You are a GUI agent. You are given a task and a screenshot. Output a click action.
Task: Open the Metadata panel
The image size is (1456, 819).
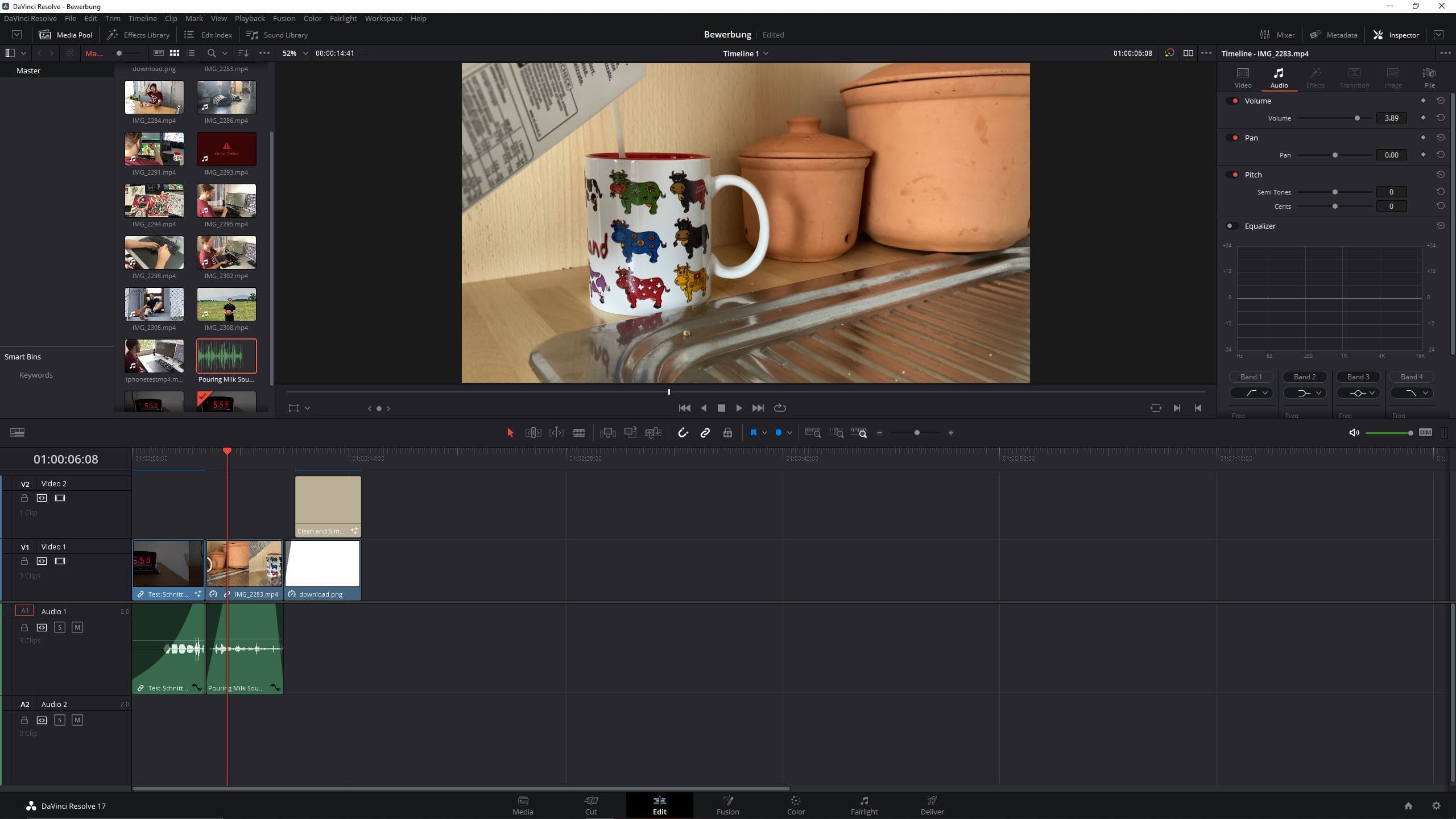pyautogui.click(x=1333, y=35)
